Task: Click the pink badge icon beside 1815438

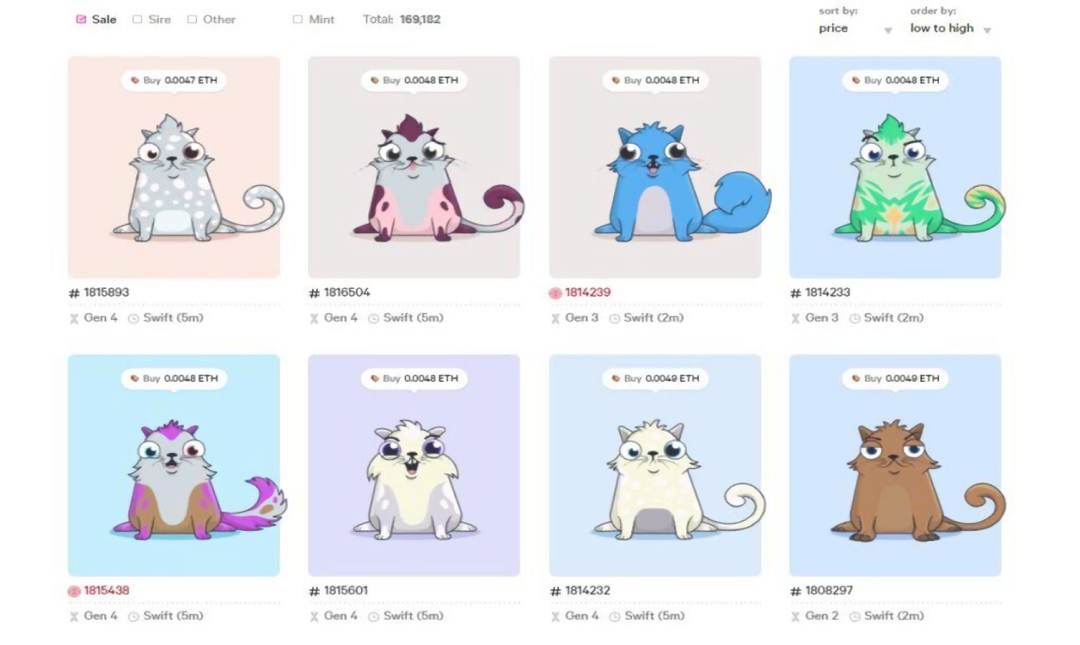Action: tap(74, 591)
